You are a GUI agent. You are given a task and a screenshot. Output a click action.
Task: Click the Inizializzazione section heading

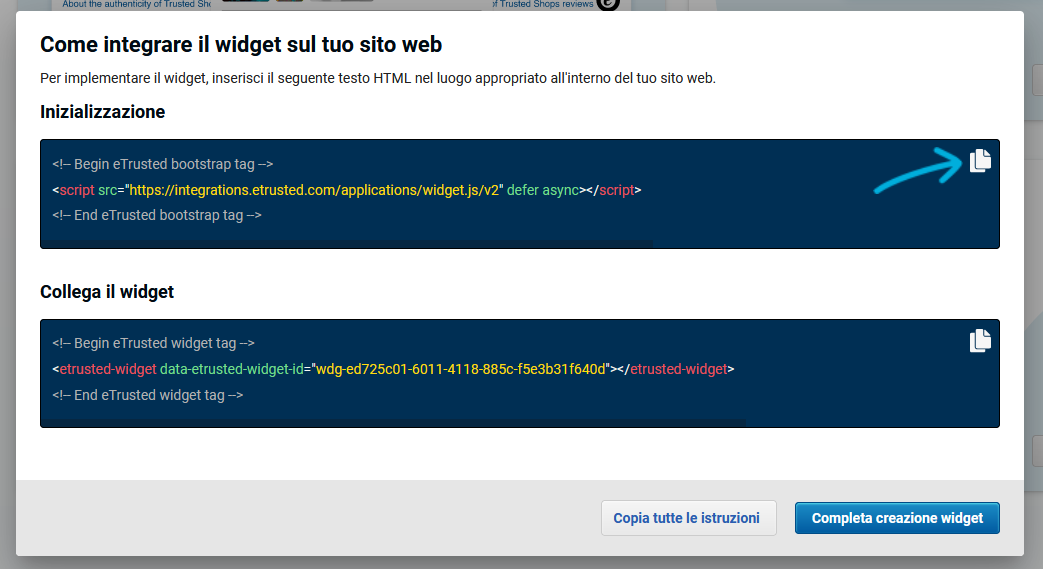tap(102, 112)
